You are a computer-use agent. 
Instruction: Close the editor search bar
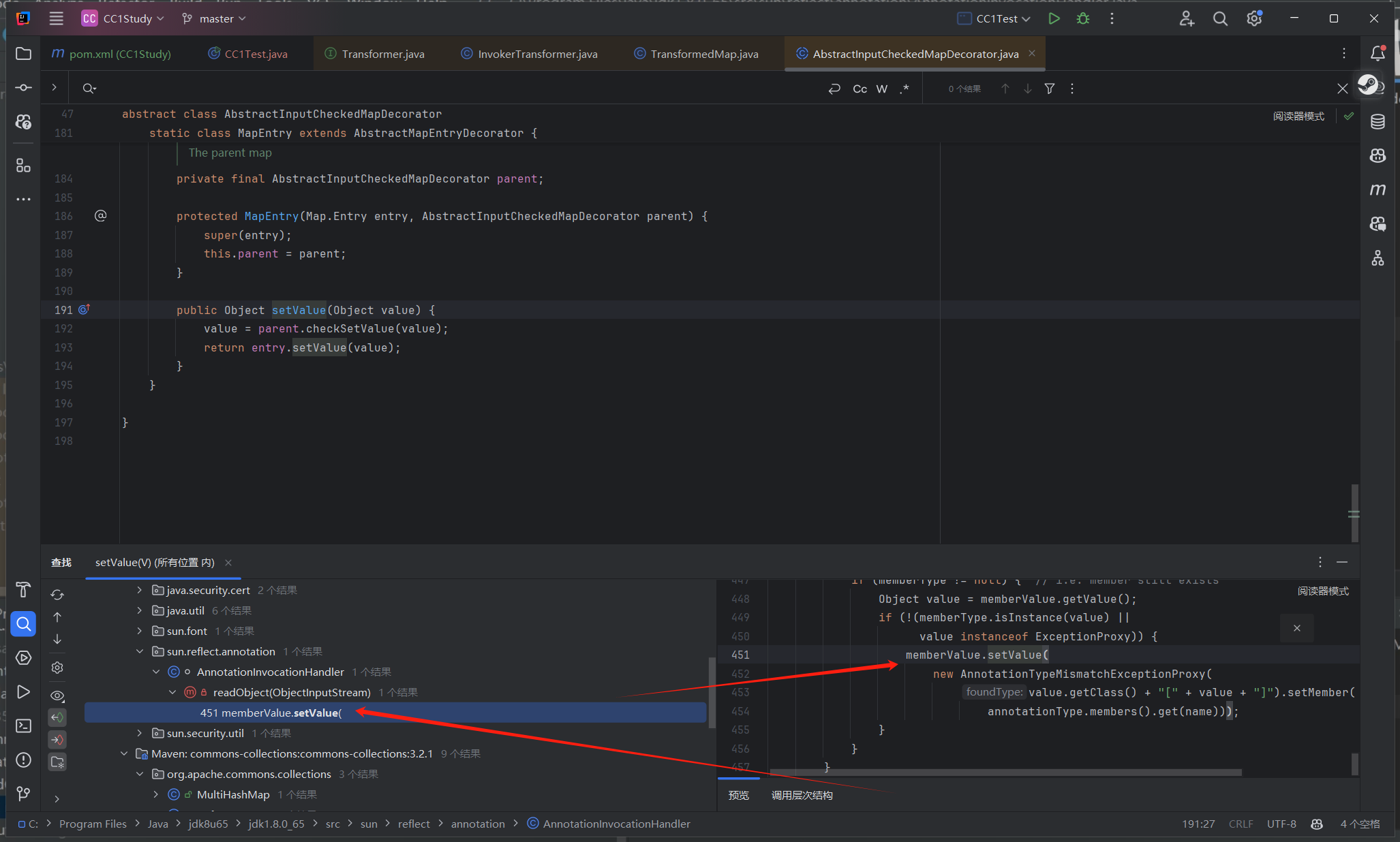(x=1343, y=89)
